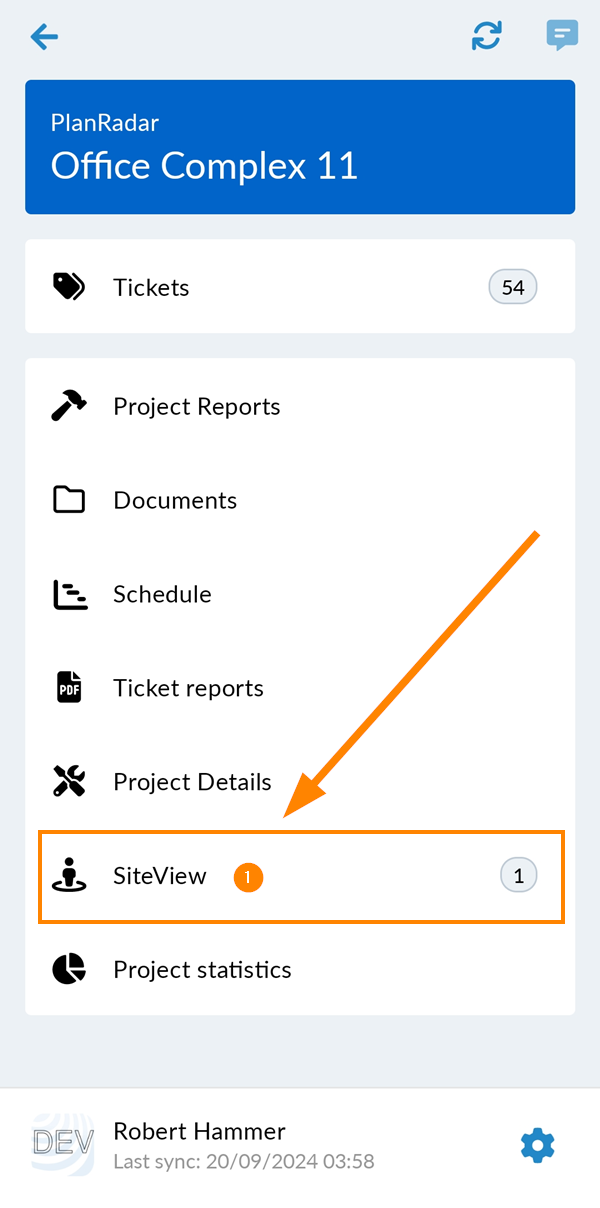The width and height of the screenshot is (600, 1208).
Task: Click the Tickets tag icon
Action: click(x=69, y=287)
